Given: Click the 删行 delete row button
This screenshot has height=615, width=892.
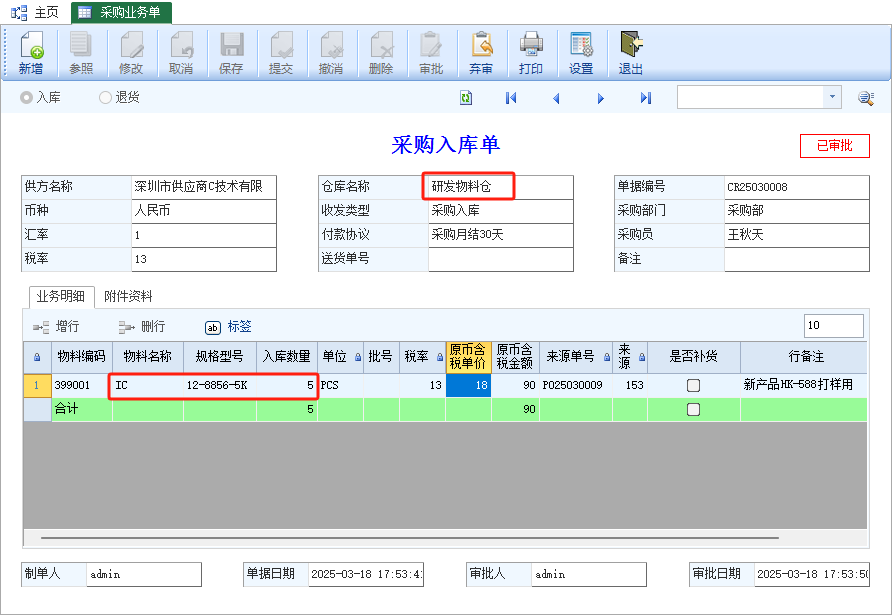Looking at the screenshot, I should [142, 327].
